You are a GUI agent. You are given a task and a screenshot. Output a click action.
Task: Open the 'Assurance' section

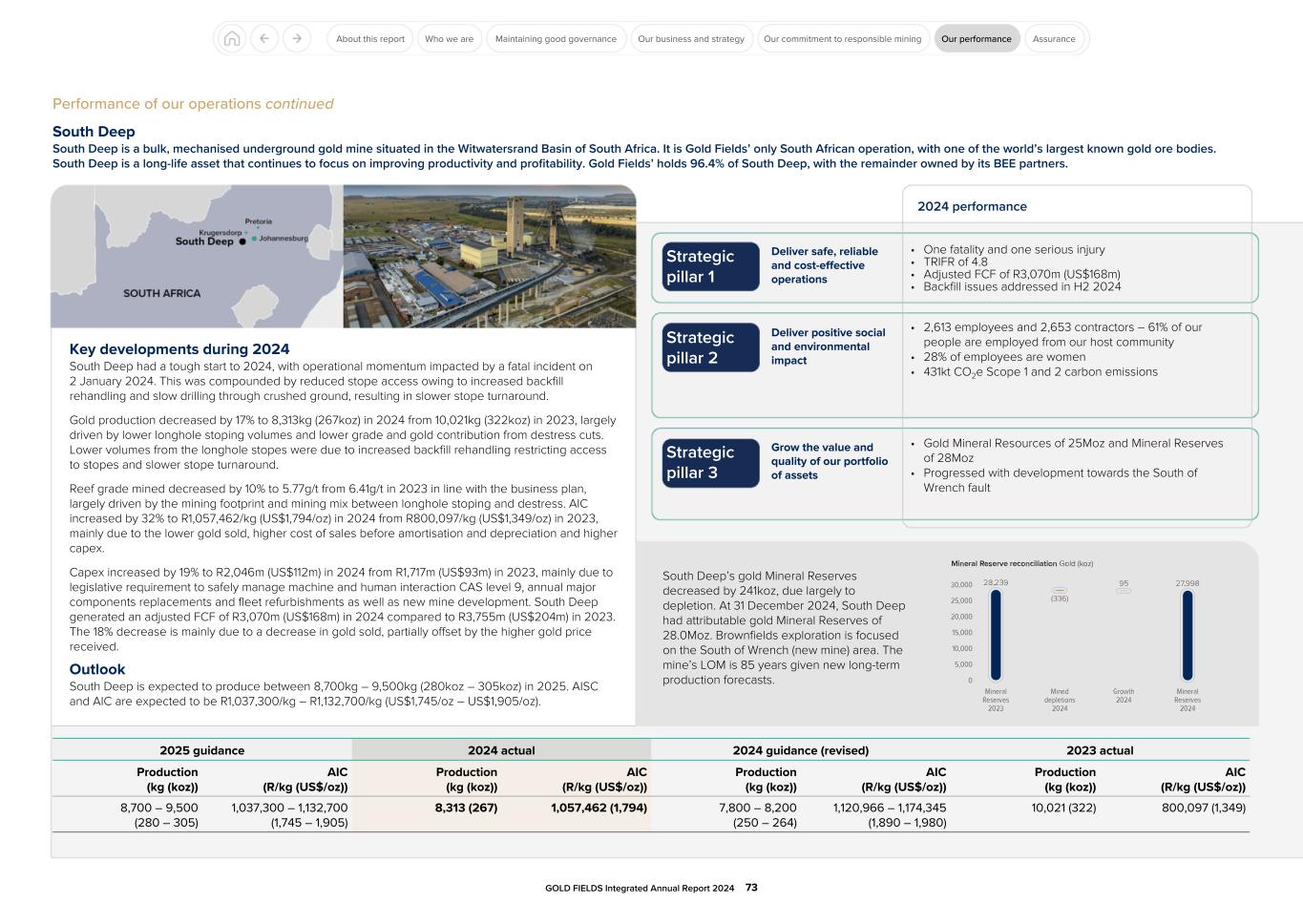pos(1055,39)
